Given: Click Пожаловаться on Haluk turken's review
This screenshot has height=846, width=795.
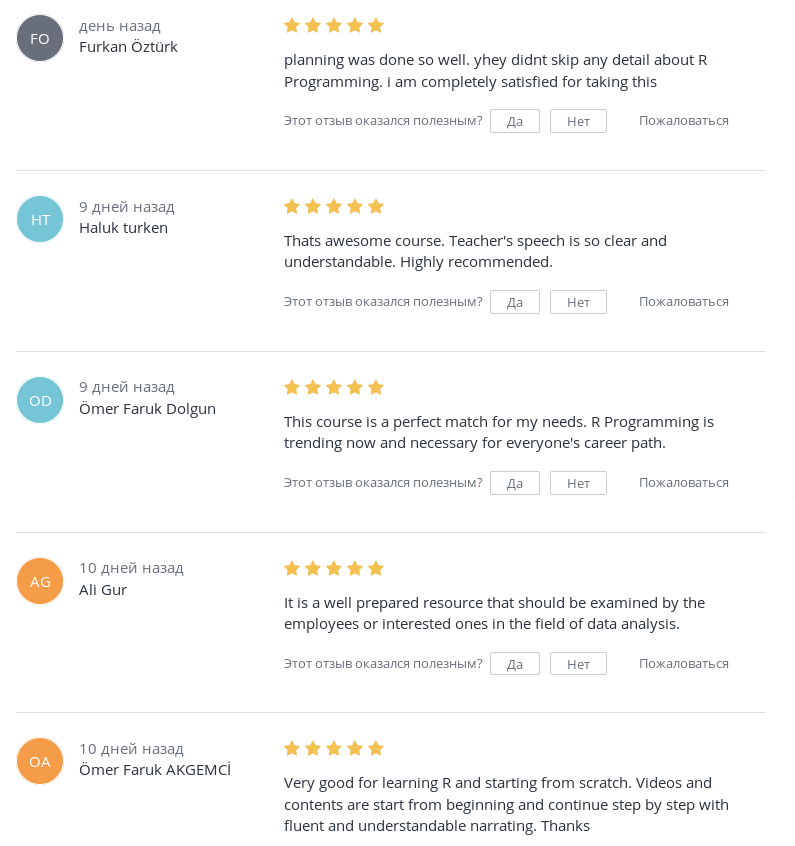Looking at the screenshot, I should click(683, 301).
